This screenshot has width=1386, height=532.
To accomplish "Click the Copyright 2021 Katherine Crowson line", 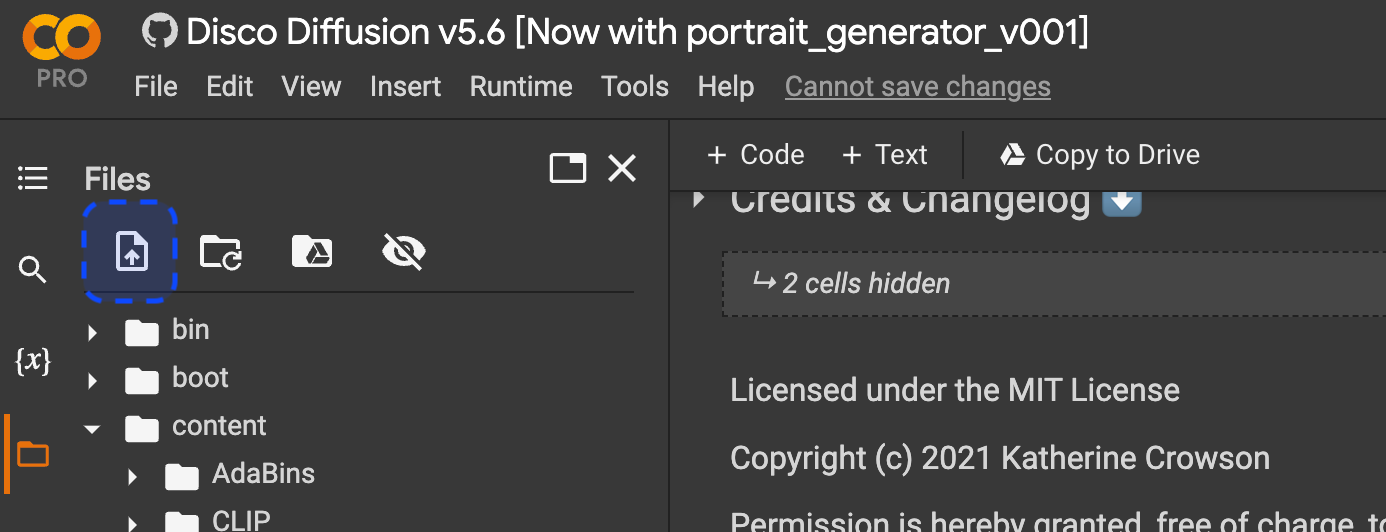I will click(x=1000, y=459).
